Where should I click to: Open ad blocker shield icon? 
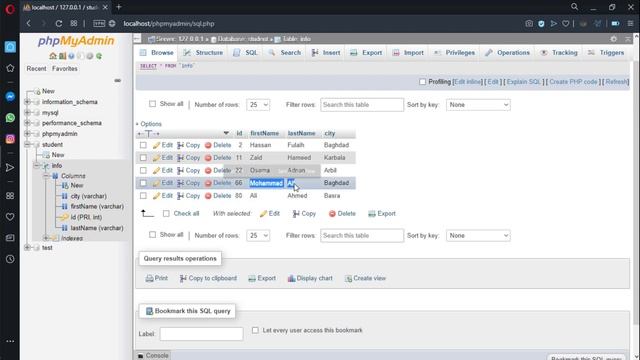541,24
